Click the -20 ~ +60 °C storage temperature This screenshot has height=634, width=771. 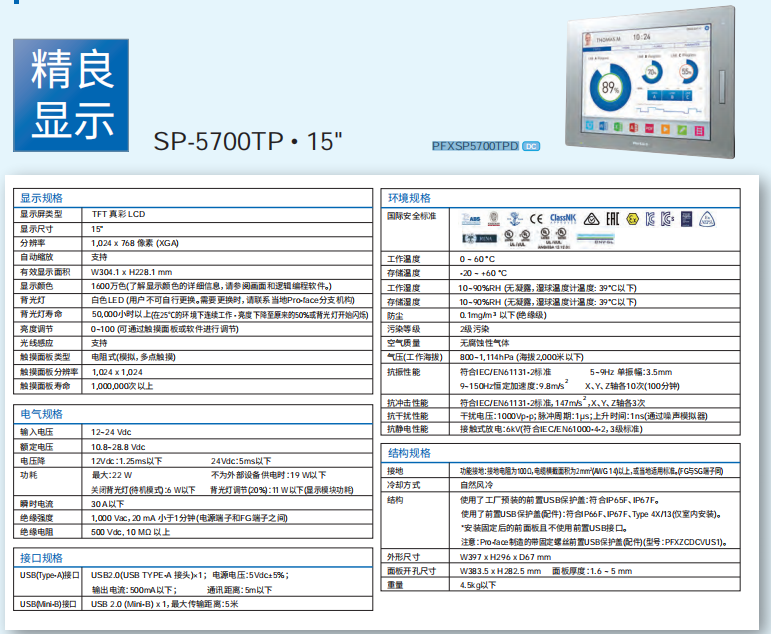pyautogui.click(x=483, y=273)
